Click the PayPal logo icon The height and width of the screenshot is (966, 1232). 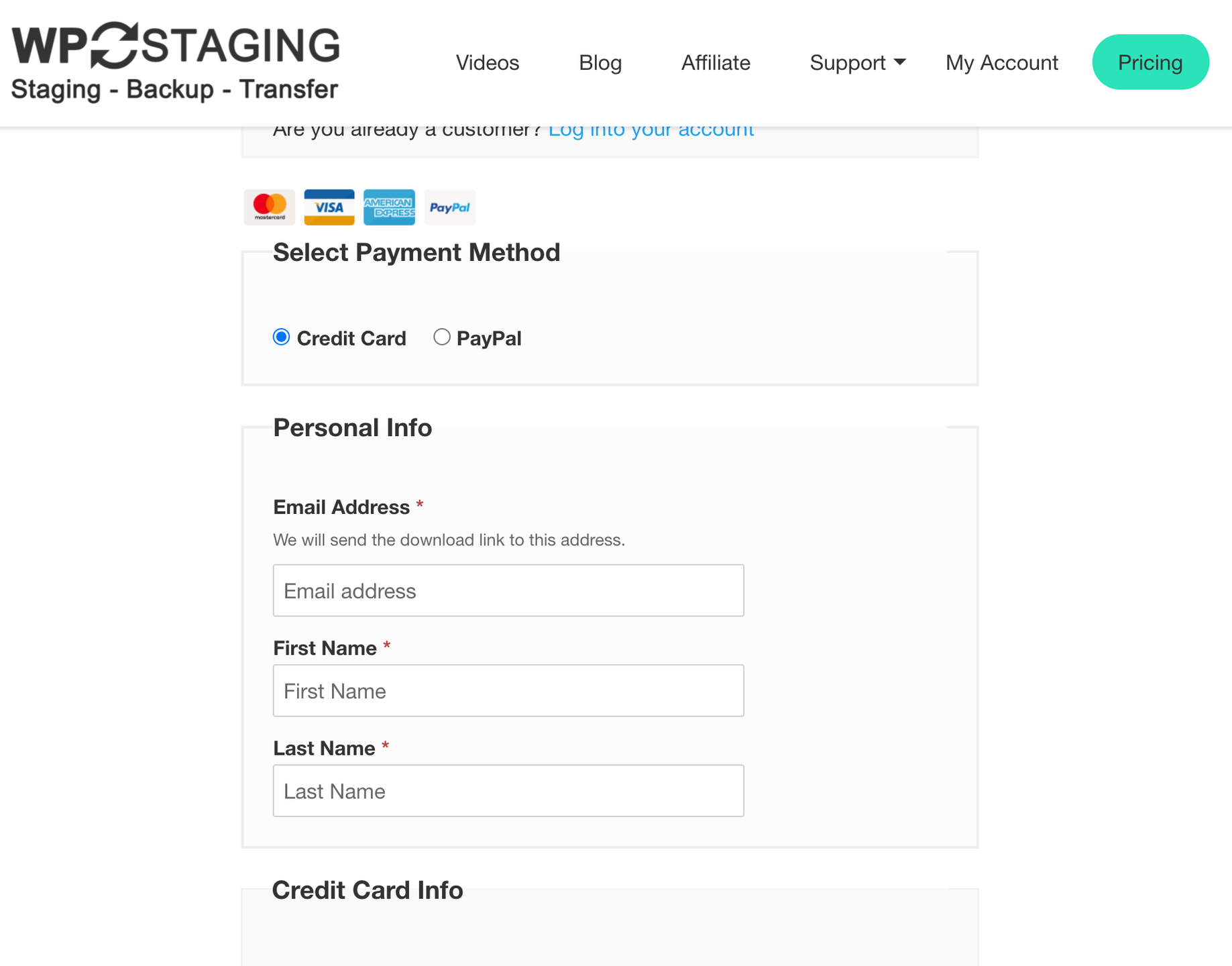pos(449,207)
